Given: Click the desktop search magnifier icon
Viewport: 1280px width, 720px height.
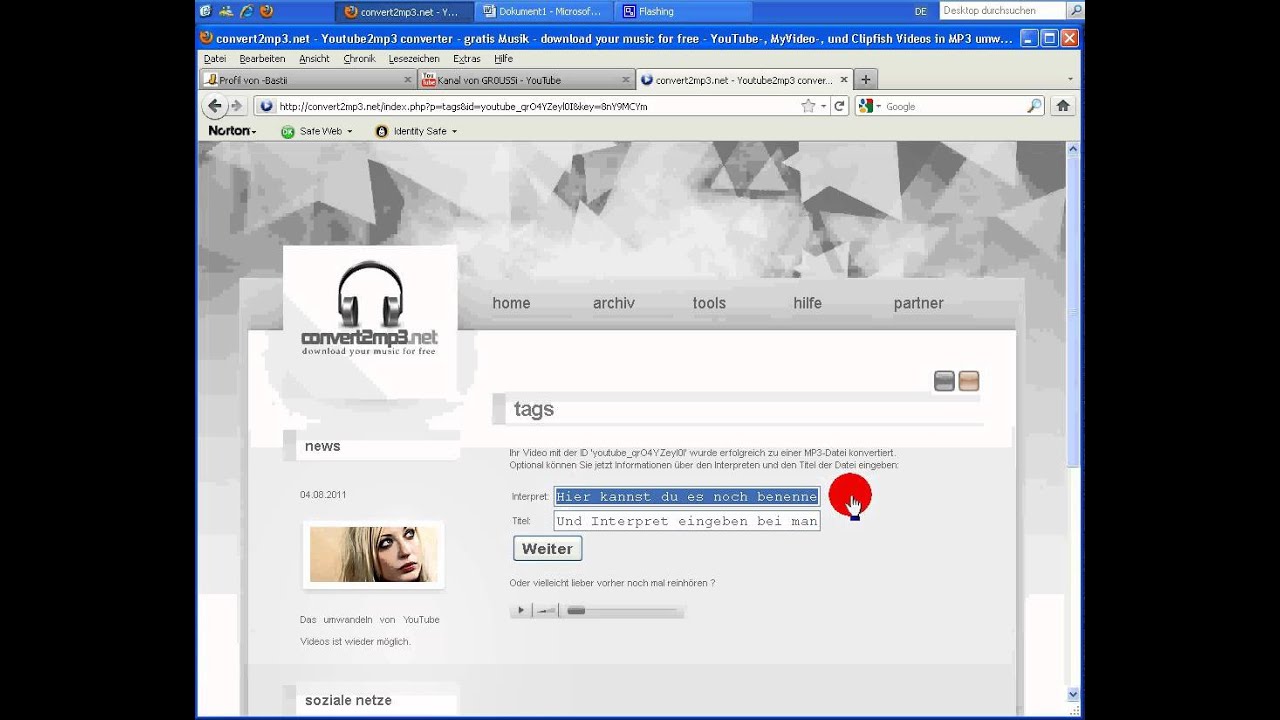Looking at the screenshot, I should click(x=1076, y=11).
